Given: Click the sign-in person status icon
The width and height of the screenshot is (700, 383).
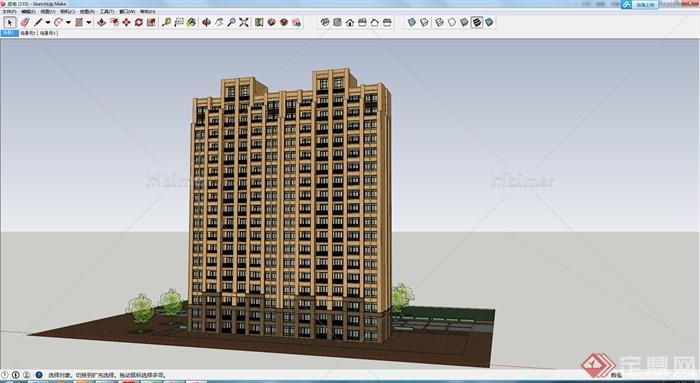Looking at the screenshot, I should 26,375.
